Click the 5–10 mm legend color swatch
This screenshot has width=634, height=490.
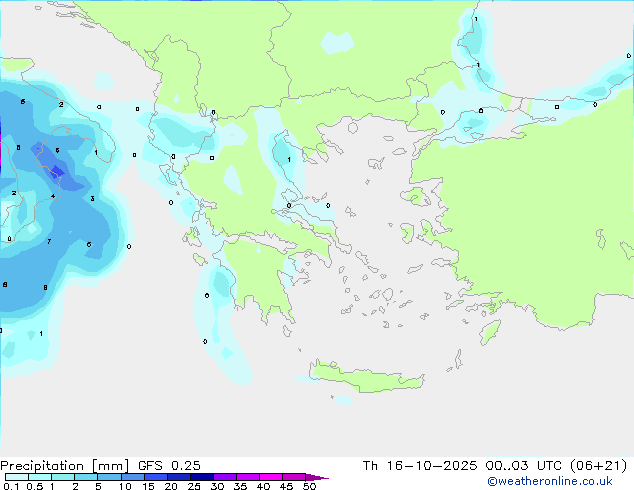[109, 477]
